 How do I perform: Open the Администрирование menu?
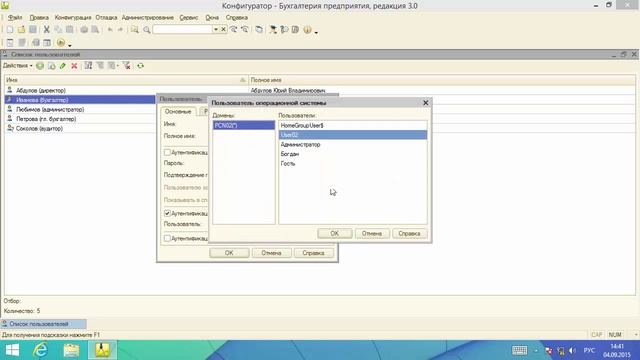(x=148, y=18)
